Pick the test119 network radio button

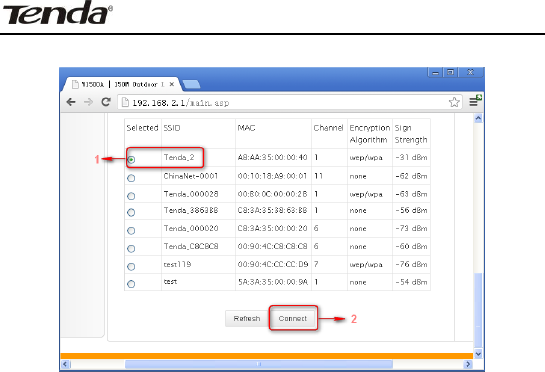coord(131,267)
